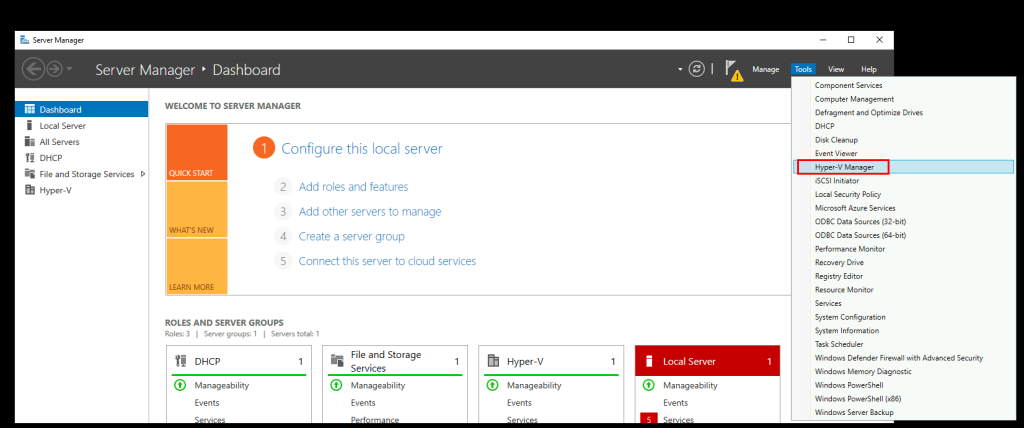Open notifications flag with warning
1024x428 pixels.
(735, 70)
